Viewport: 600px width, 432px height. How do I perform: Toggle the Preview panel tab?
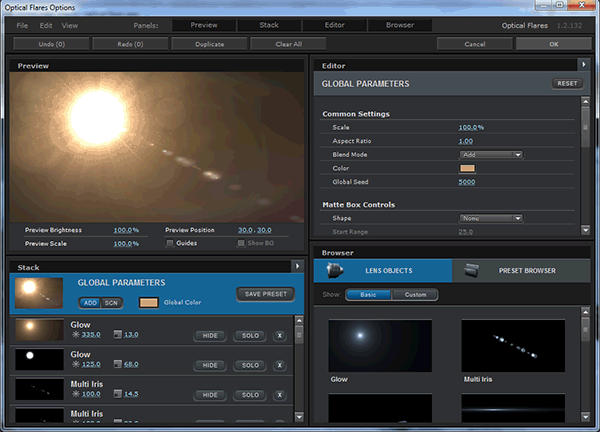204,25
